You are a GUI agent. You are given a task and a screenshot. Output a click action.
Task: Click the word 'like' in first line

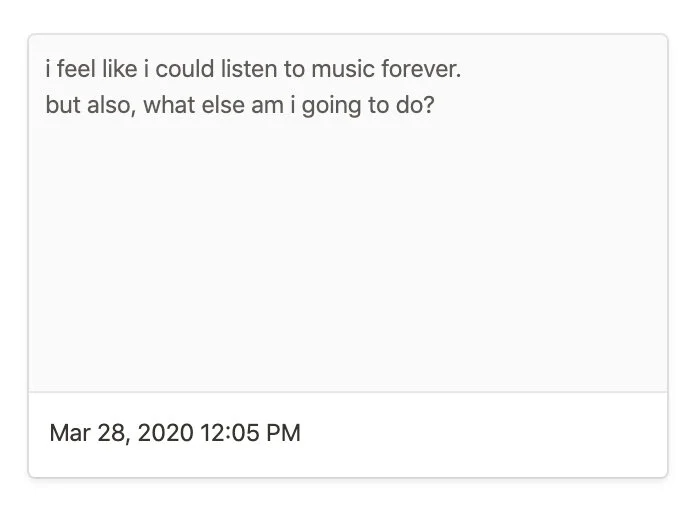pos(119,71)
